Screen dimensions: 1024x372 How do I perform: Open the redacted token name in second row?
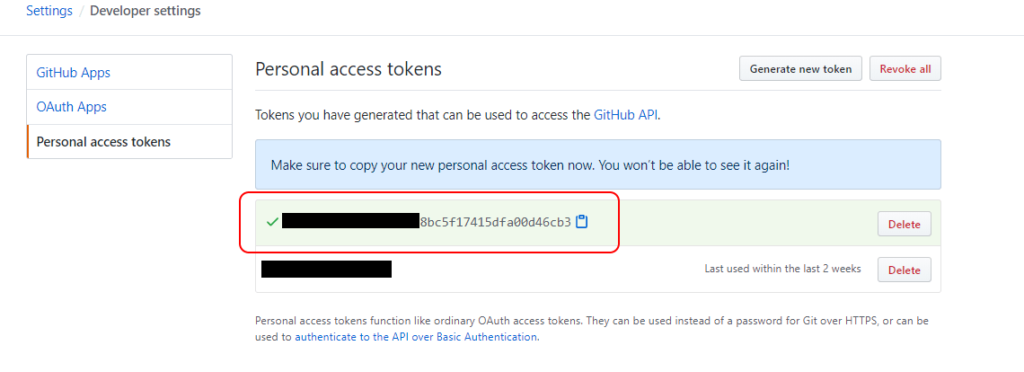(327, 269)
